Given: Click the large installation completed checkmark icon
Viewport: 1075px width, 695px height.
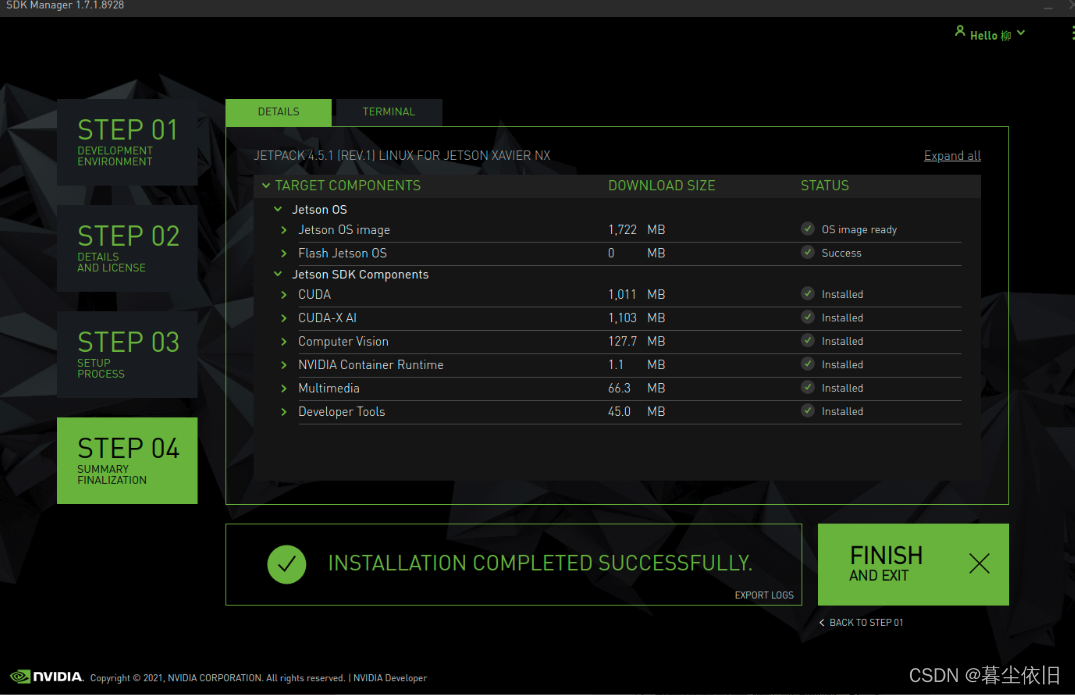Looking at the screenshot, I should [x=287, y=564].
